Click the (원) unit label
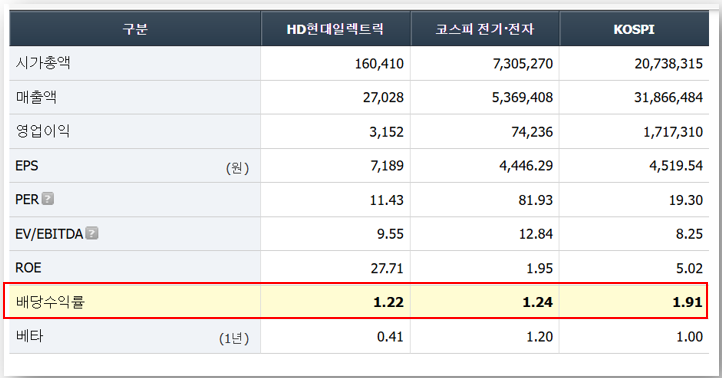This screenshot has width=722, height=378. (238, 168)
